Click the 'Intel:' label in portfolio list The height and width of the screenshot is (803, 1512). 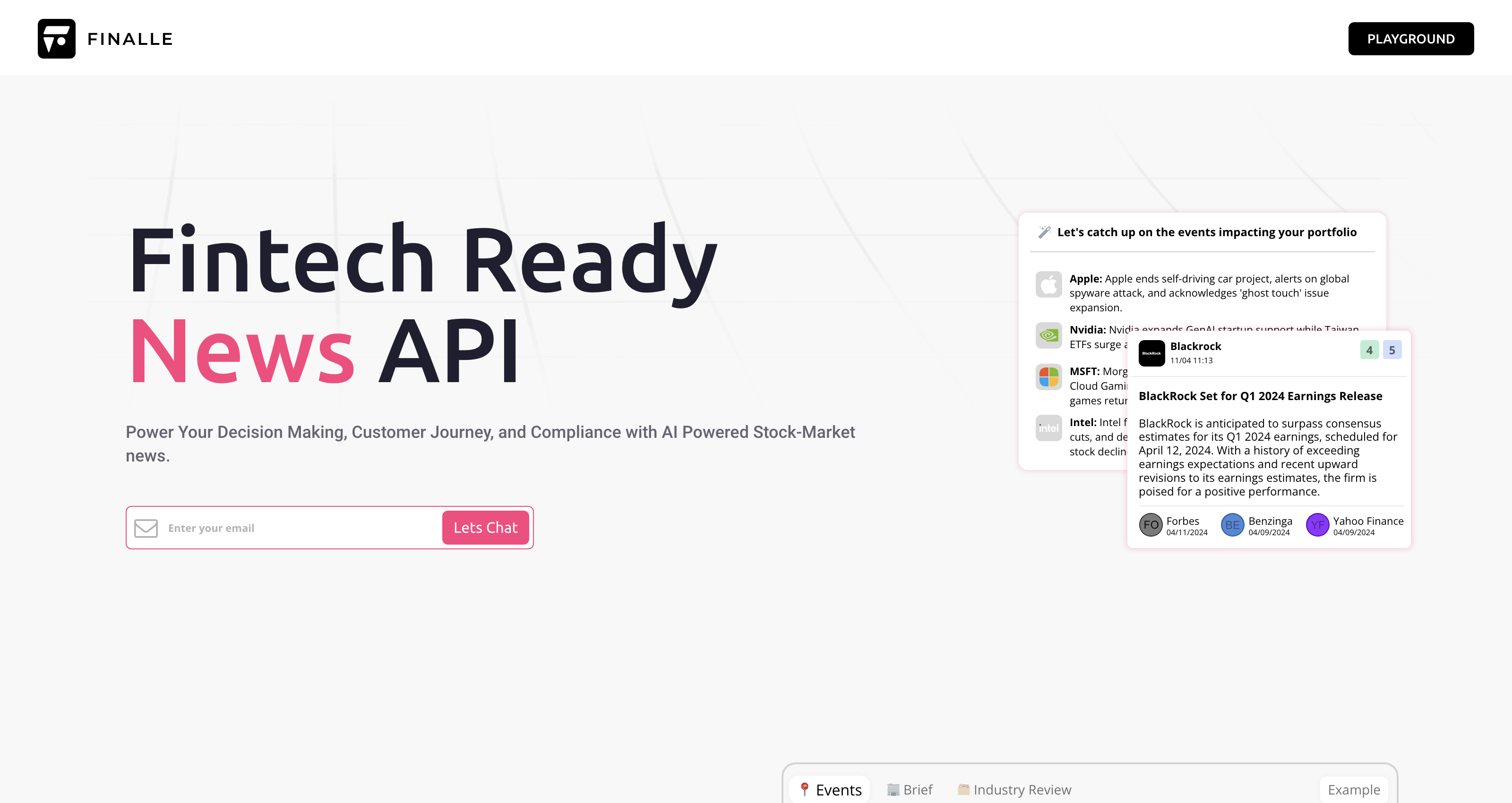[x=1083, y=423]
